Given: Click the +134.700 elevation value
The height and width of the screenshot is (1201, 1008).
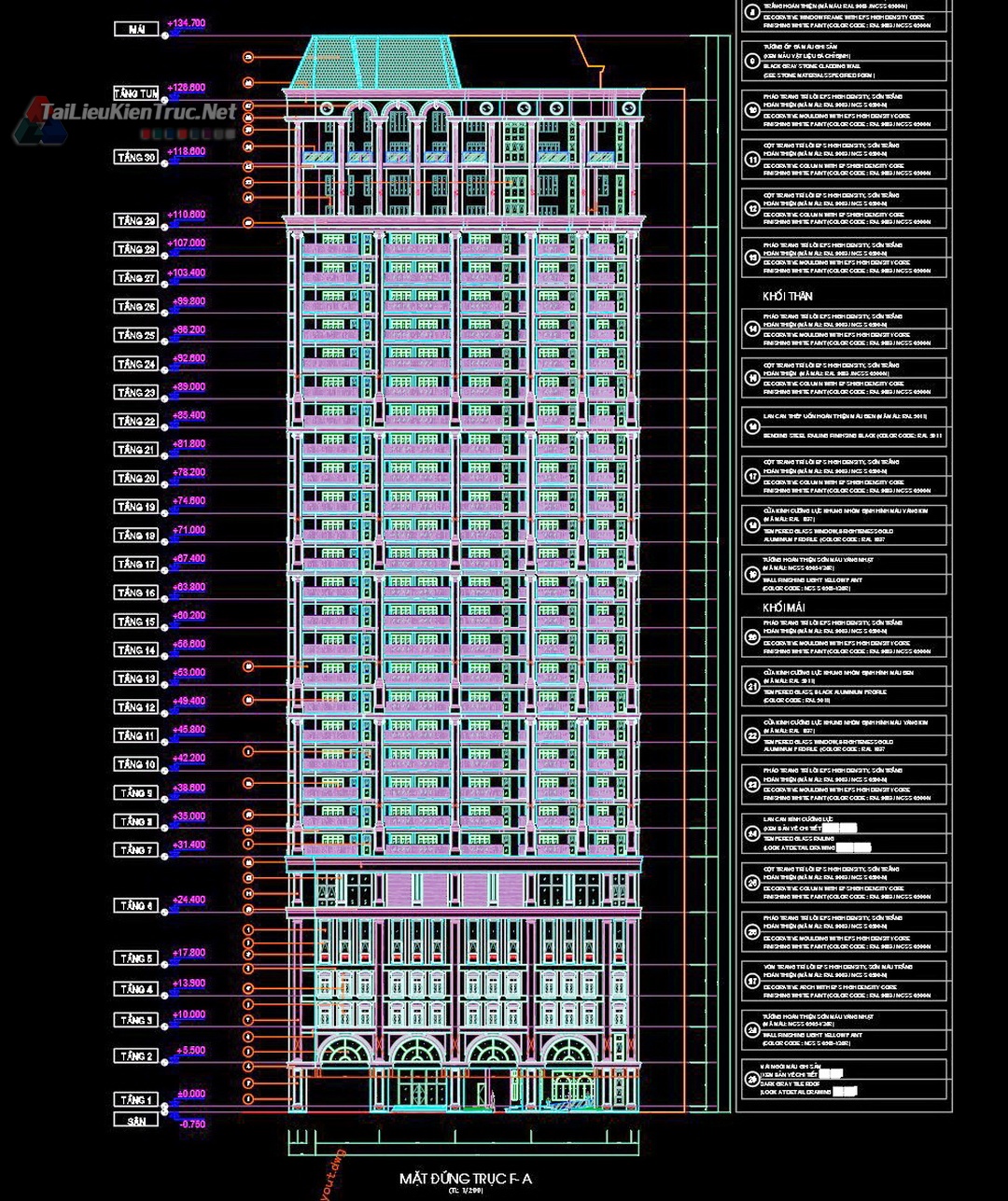Looking at the screenshot, I should pyautogui.click(x=187, y=23).
